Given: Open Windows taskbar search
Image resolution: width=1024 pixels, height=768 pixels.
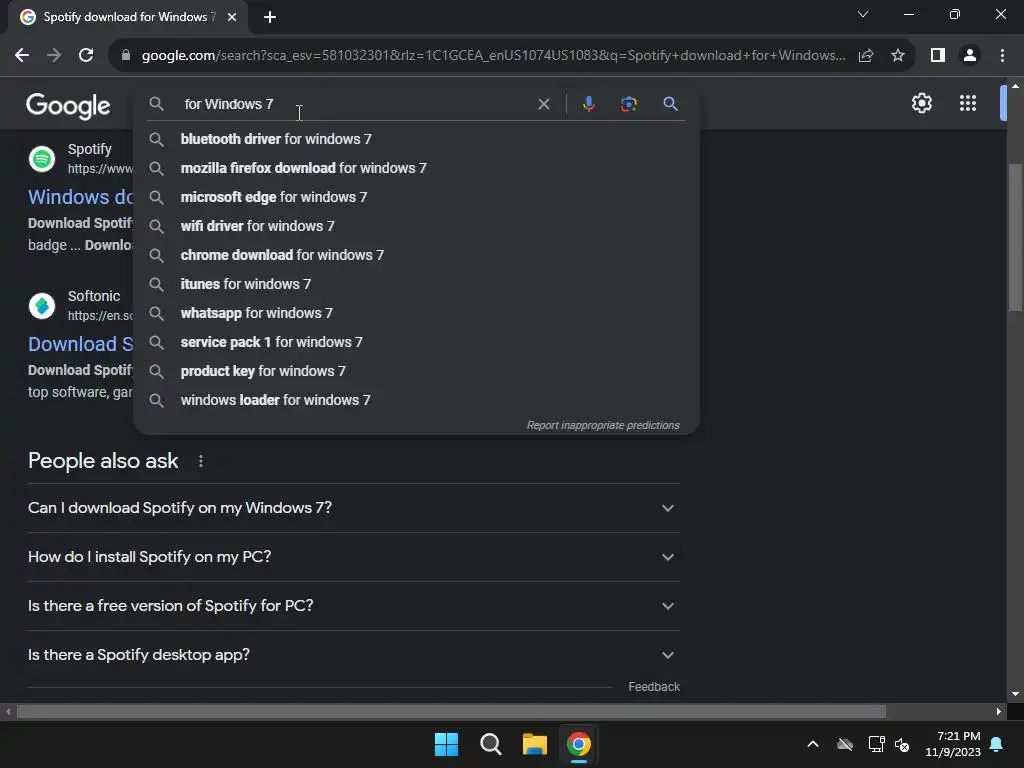Looking at the screenshot, I should pos(490,744).
